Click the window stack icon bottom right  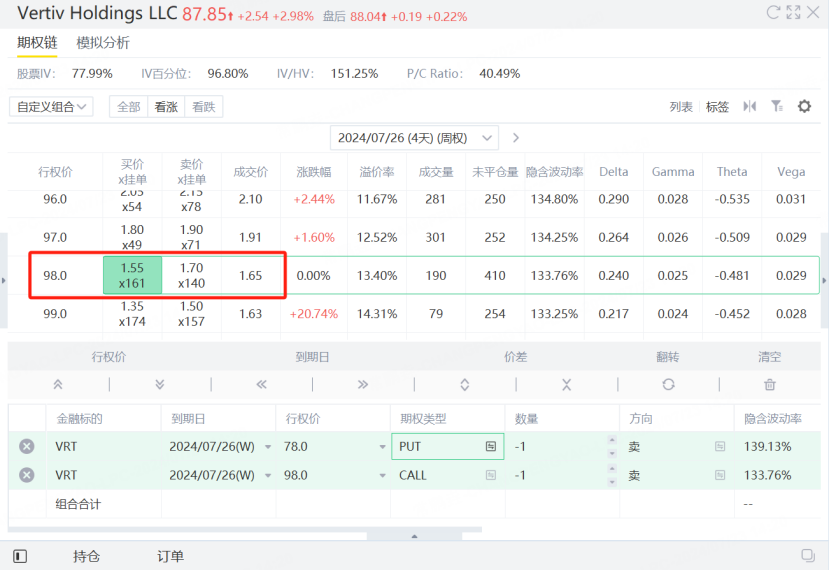point(808,555)
